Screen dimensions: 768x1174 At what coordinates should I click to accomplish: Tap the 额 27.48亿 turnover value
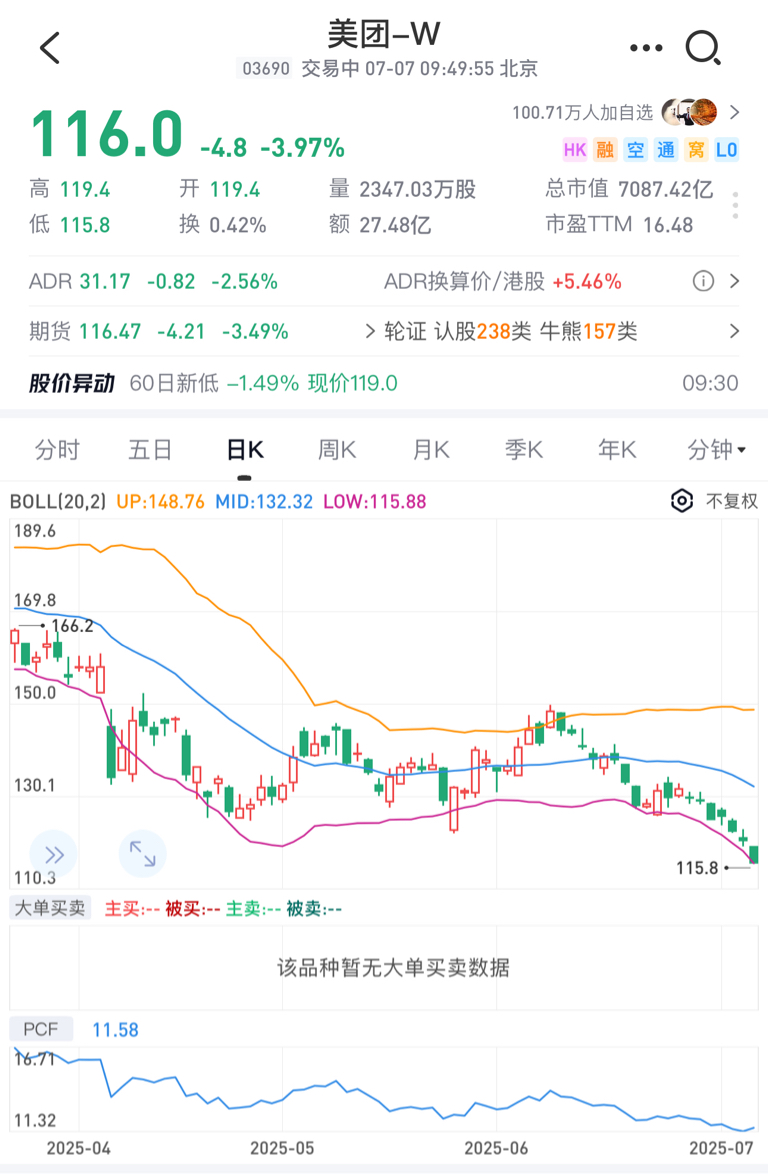[395, 225]
